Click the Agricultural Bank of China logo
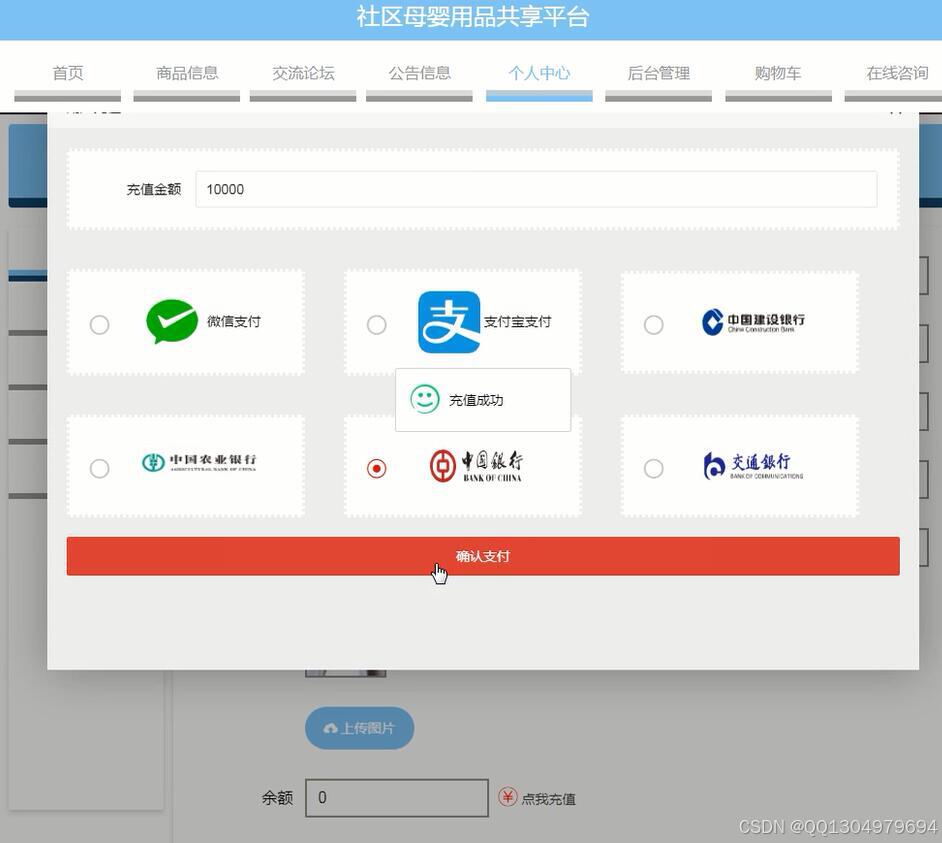Viewport: 942px width, 843px height. (x=199, y=462)
